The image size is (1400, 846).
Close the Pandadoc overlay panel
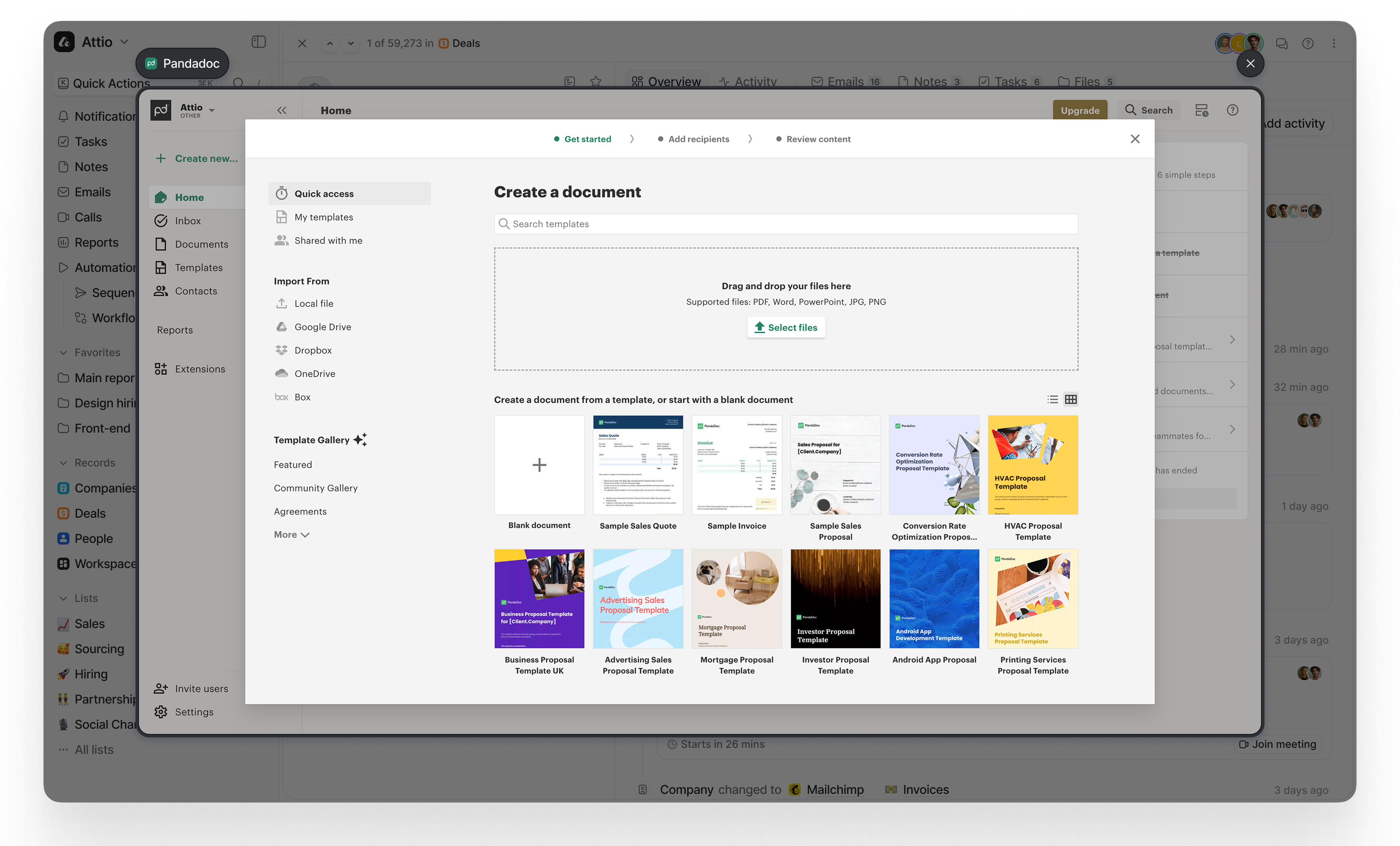point(1250,64)
